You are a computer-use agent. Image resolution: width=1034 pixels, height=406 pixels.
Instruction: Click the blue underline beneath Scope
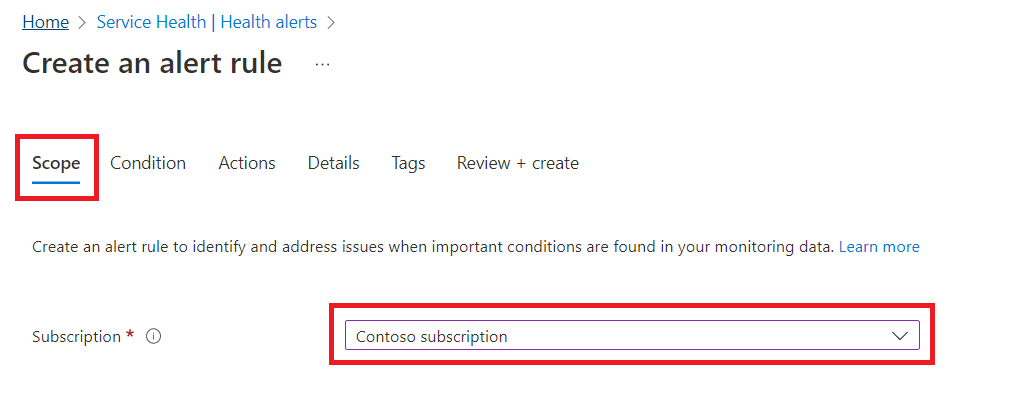click(x=56, y=181)
